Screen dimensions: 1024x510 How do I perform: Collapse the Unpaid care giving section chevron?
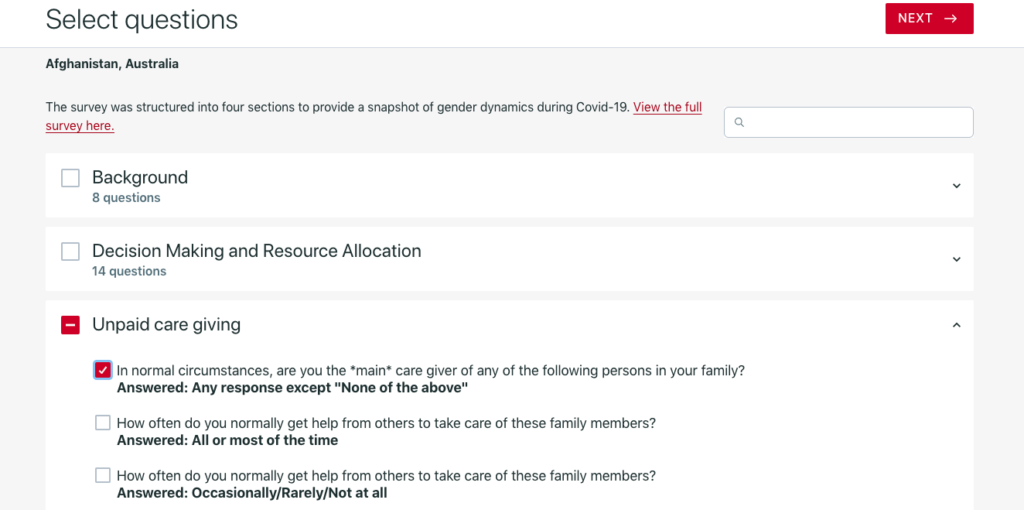pos(956,325)
